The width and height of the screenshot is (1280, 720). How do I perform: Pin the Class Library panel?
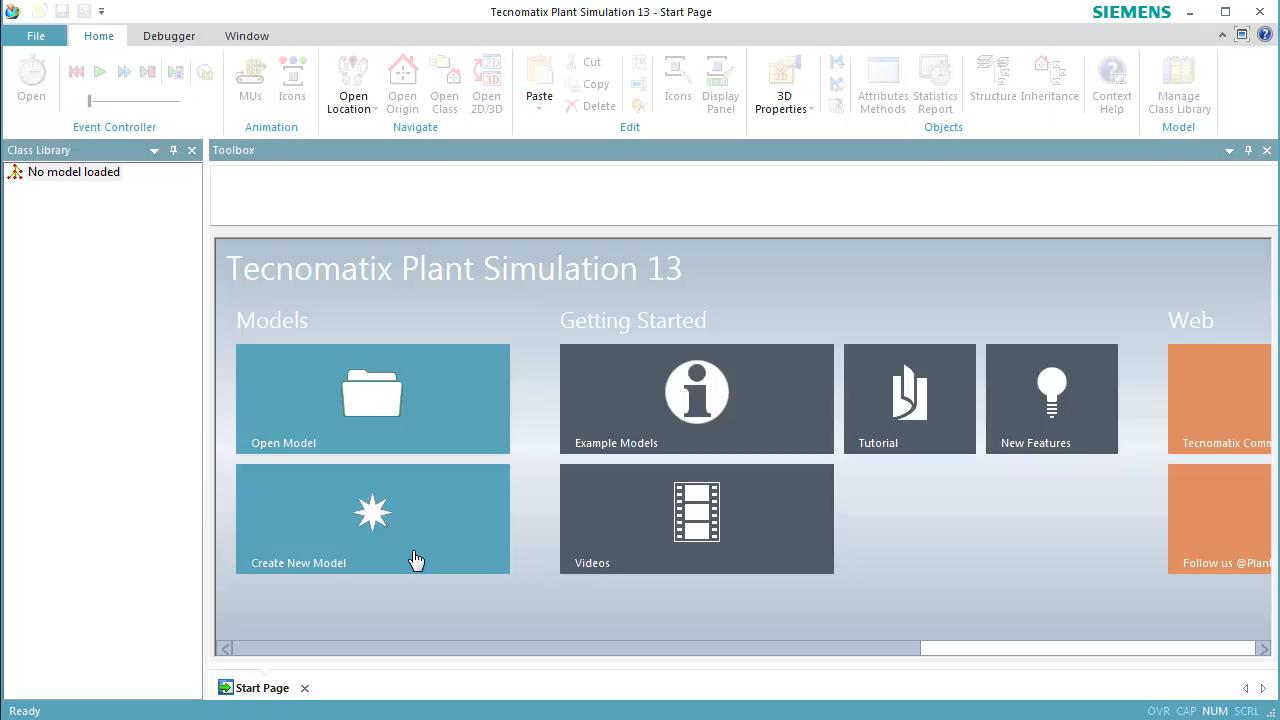click(172, 150)
